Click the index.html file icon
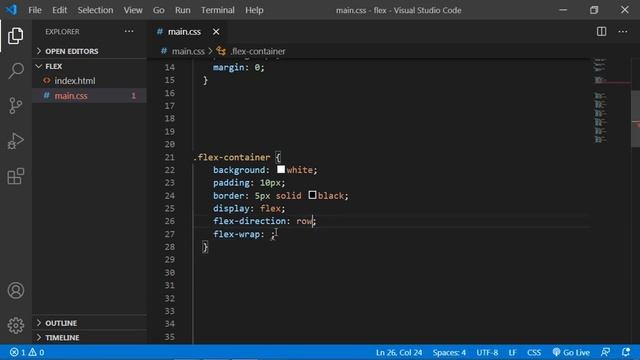 click(47, 80)
